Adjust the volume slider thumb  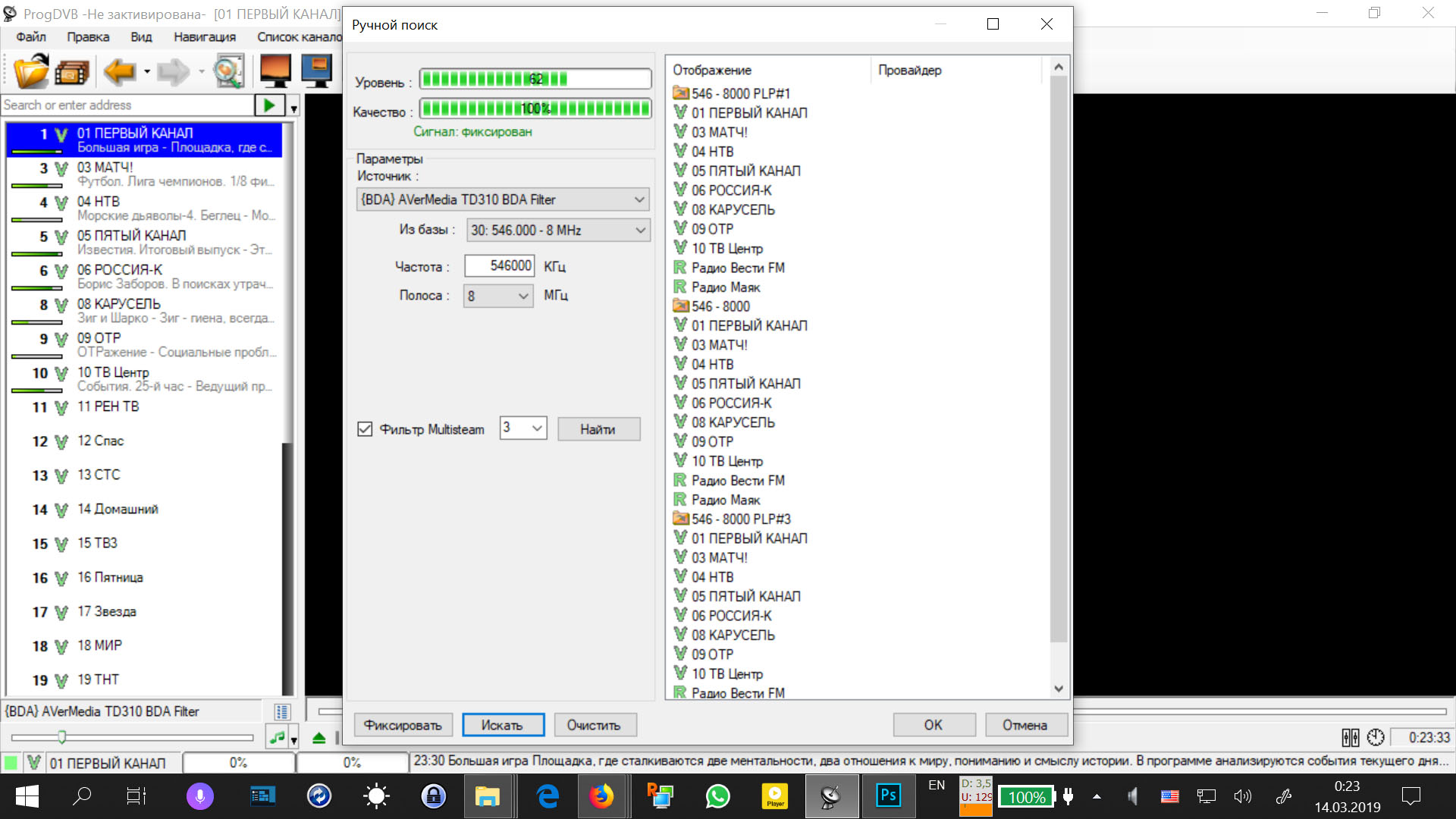point(62,736)
